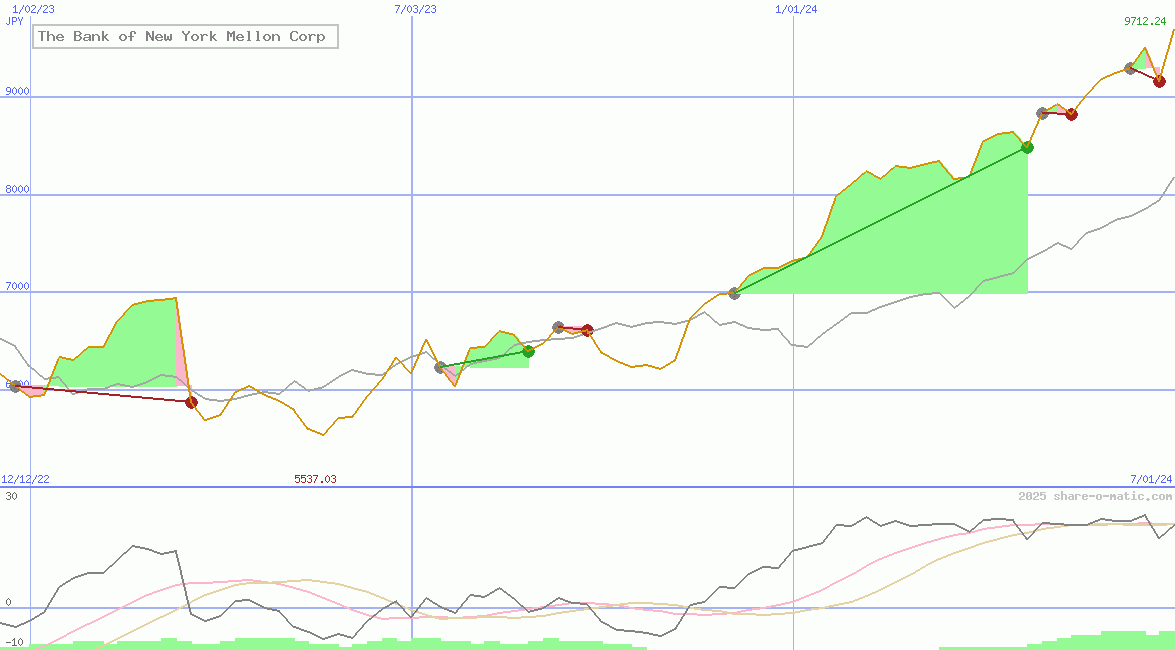The width and height of the screenshot is (1175, 650).
Task: Select the 1/01/24 date label at top
Action: [x=796, y=9]
